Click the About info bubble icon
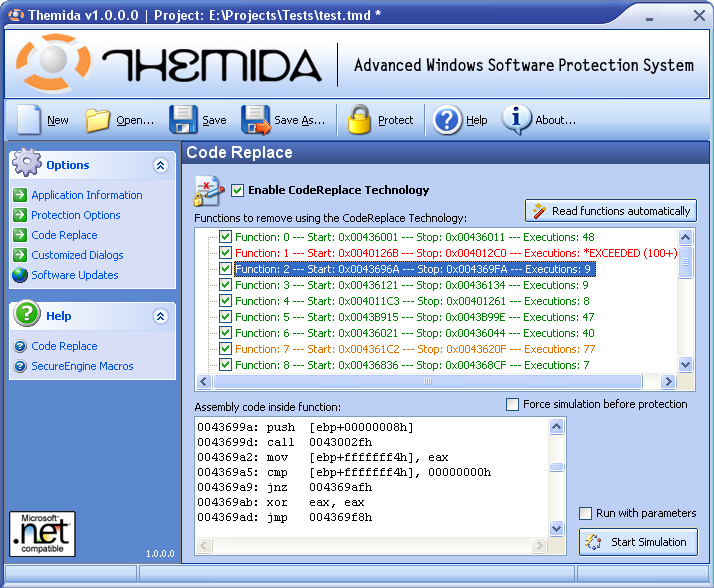The height and width of the screenshot is (588, 714). point(516,119)
